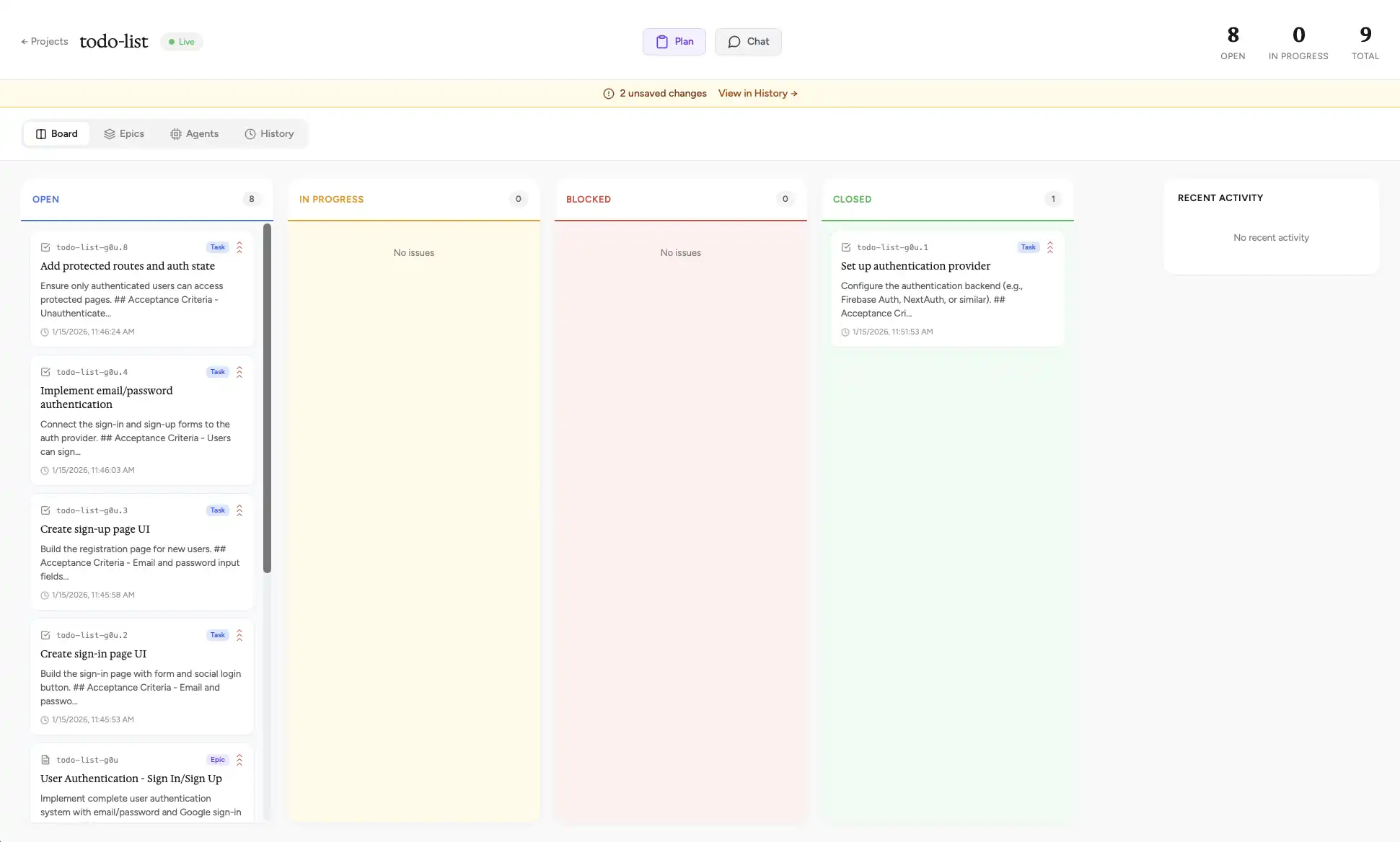Click the priority chevrons on the Implement email/password authentication card
Image resolution: width=1400 pixels, height=842 pixels.
click(239, 372)
